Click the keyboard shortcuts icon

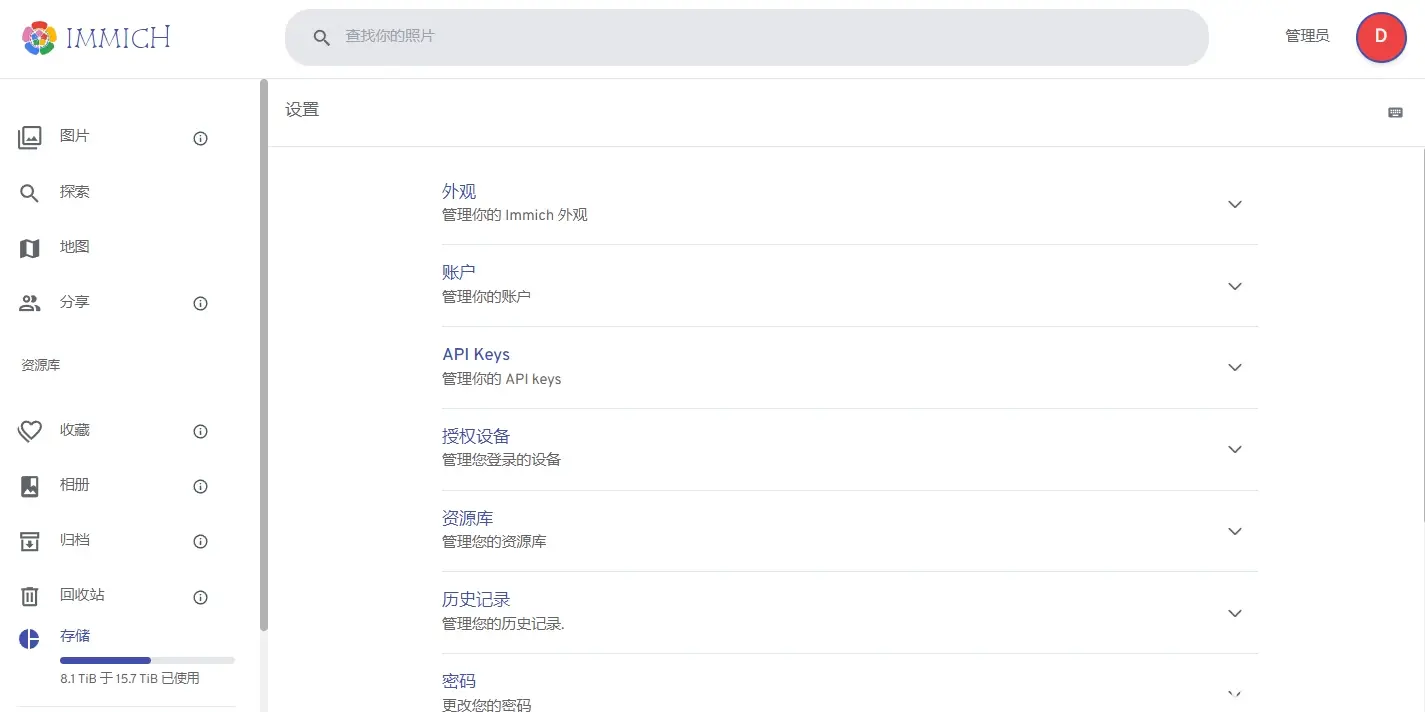1395,112
